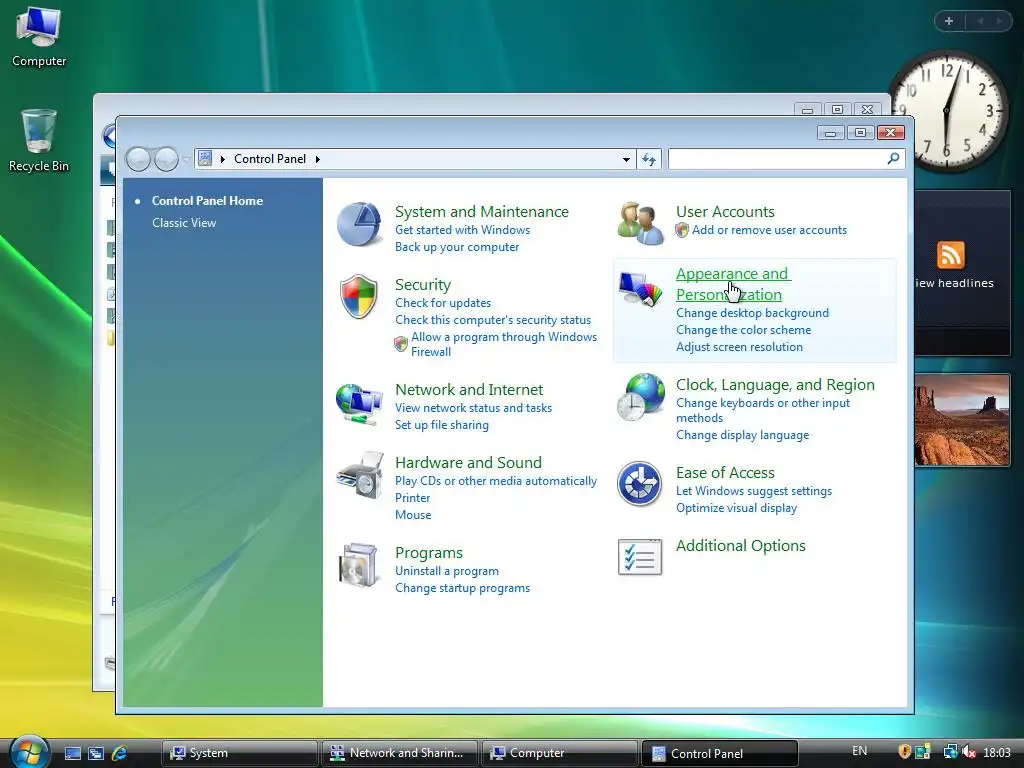Screen dimensions: 1024x768
Task: Open Play CDs or other media automatically
Action: point(496,481)
